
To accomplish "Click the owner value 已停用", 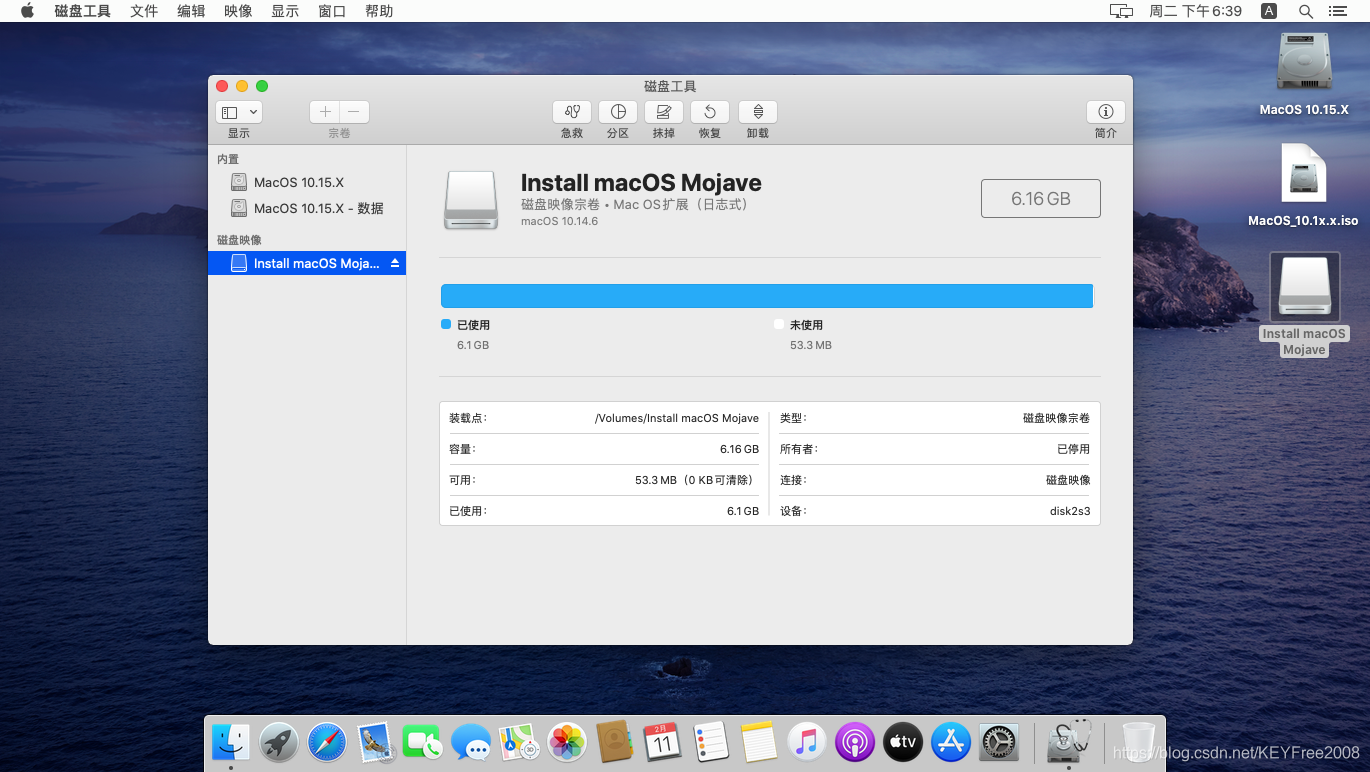I will pos(1074,449).
